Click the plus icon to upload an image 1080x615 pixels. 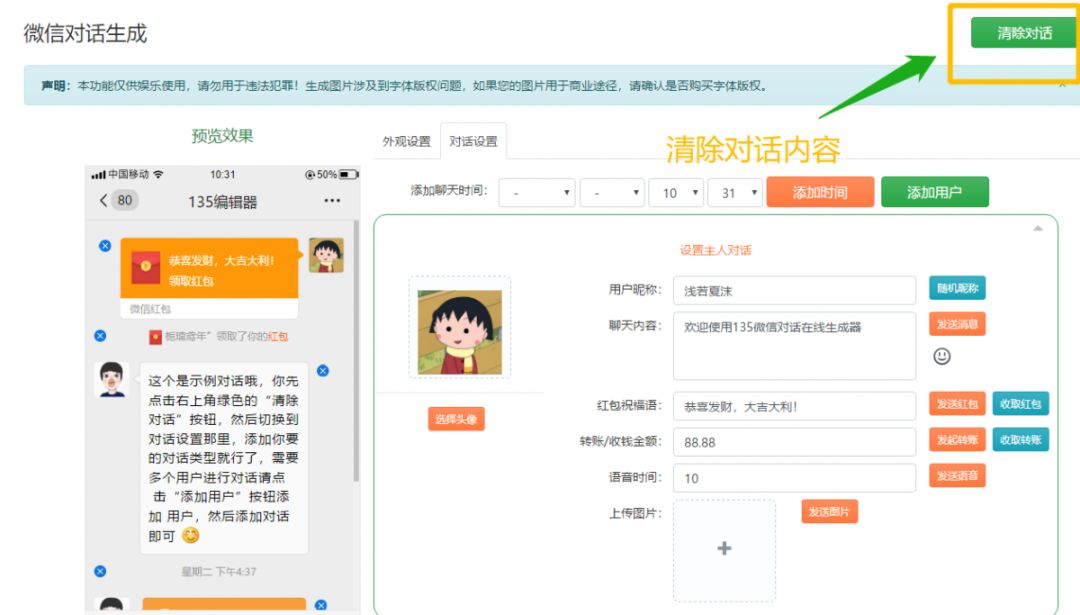point(723,548)
